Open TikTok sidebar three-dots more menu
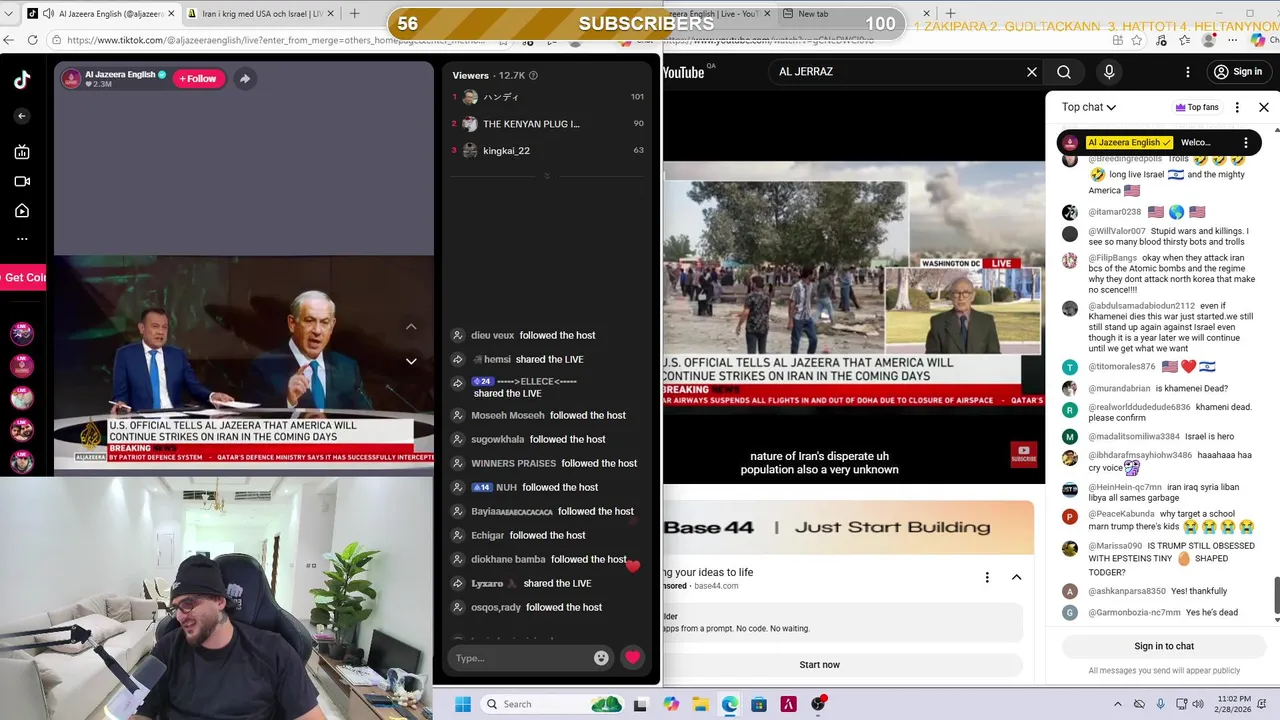Image resolution: width=1280 pixels, height=720 pixels. point(22,239)
